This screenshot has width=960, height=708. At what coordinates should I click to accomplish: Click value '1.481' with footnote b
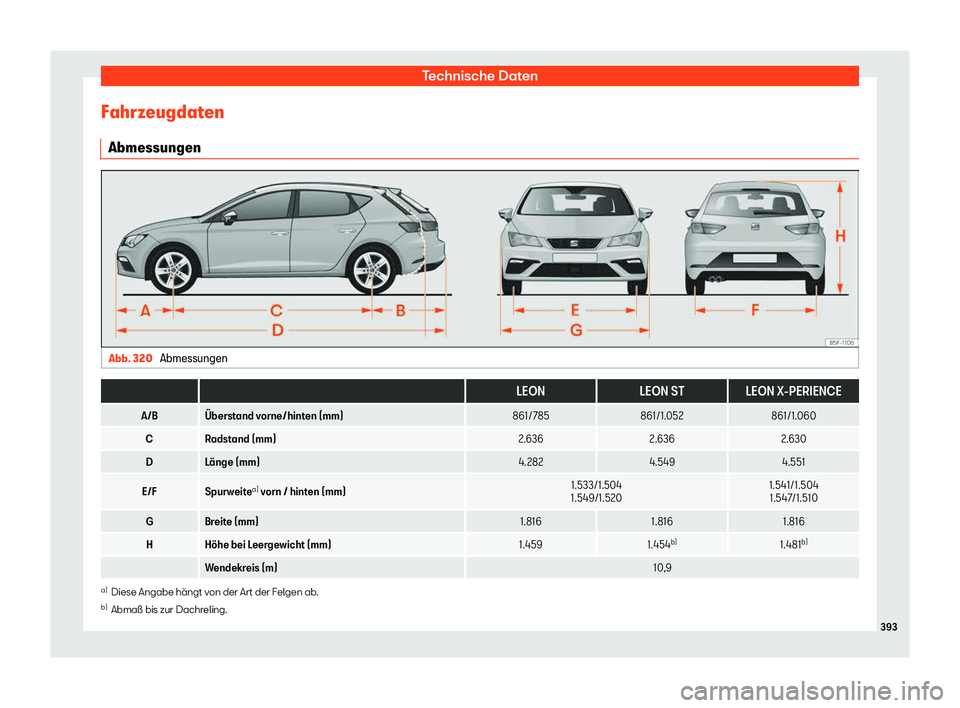793,544
